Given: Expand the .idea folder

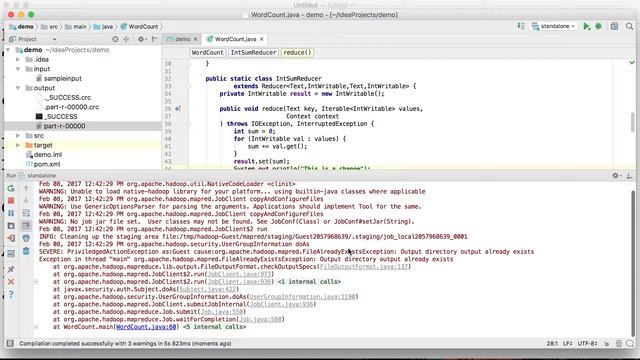Looking at the screenshot, I should click(18, 60).
